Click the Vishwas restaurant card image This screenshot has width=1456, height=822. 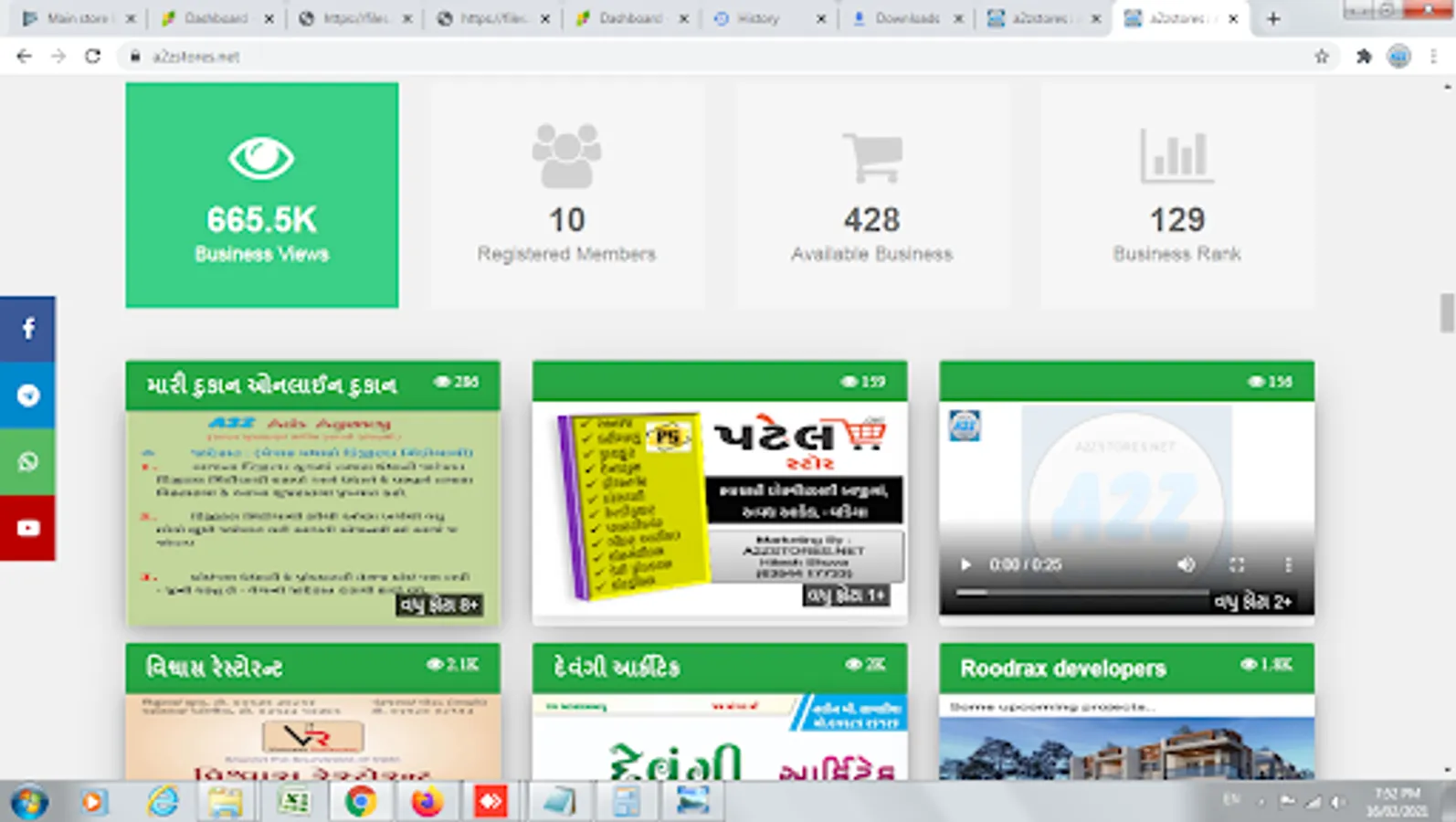(313, 737)
